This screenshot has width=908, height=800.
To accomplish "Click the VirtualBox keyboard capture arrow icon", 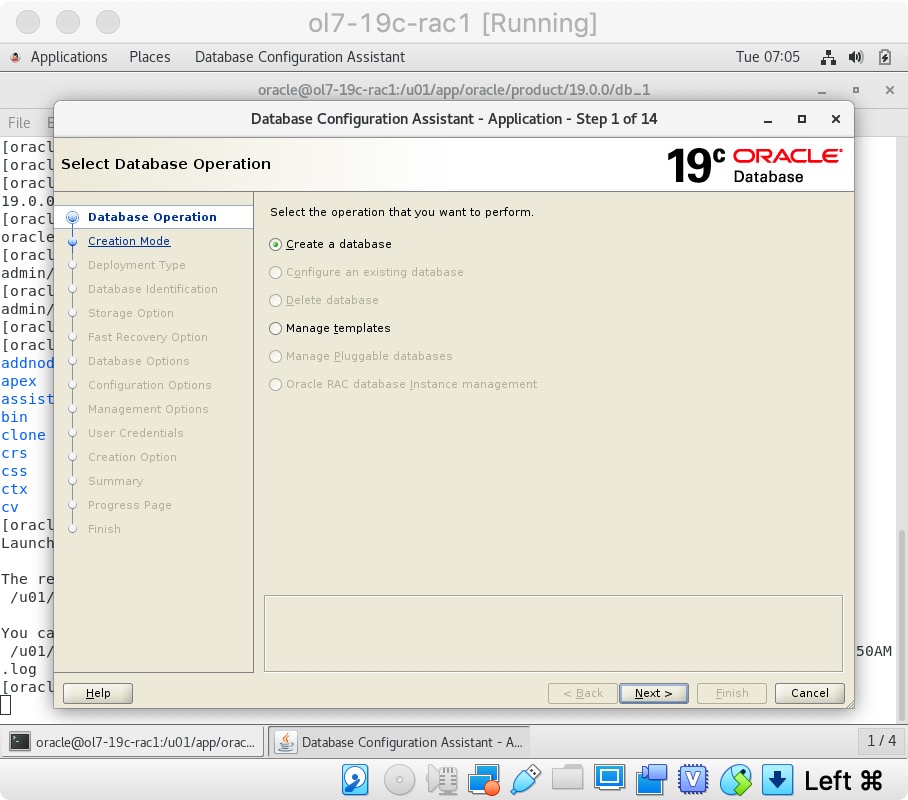I will 777,780.
